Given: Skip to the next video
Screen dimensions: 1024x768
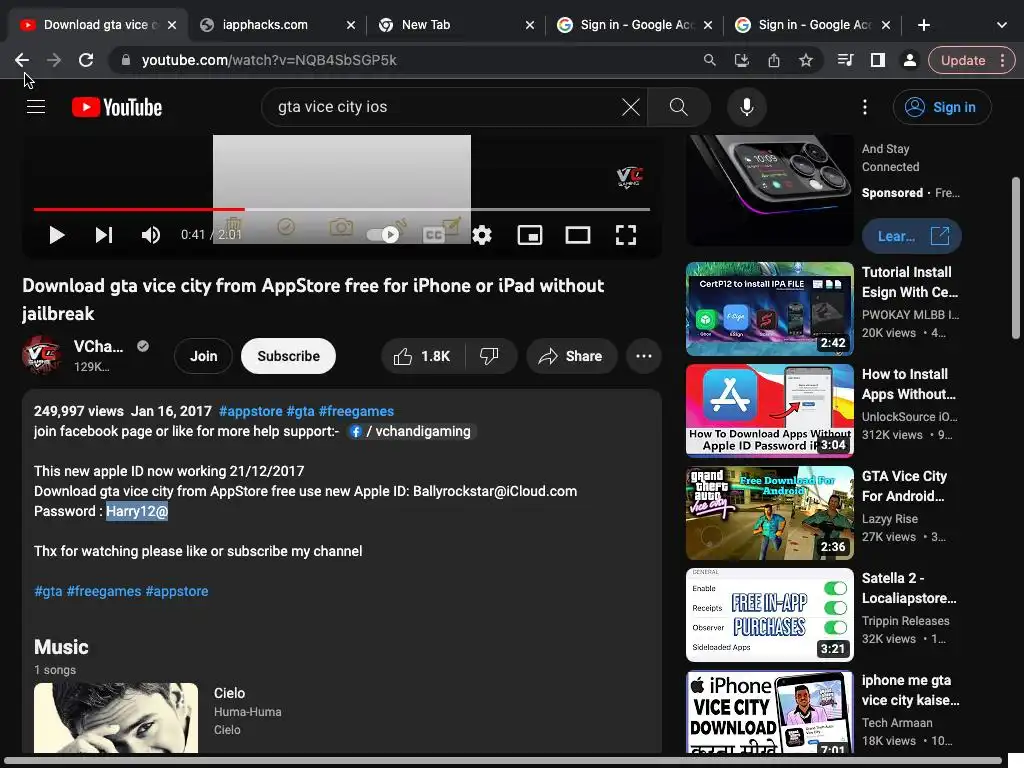Looking at the screenshot, I should [104, 234].
